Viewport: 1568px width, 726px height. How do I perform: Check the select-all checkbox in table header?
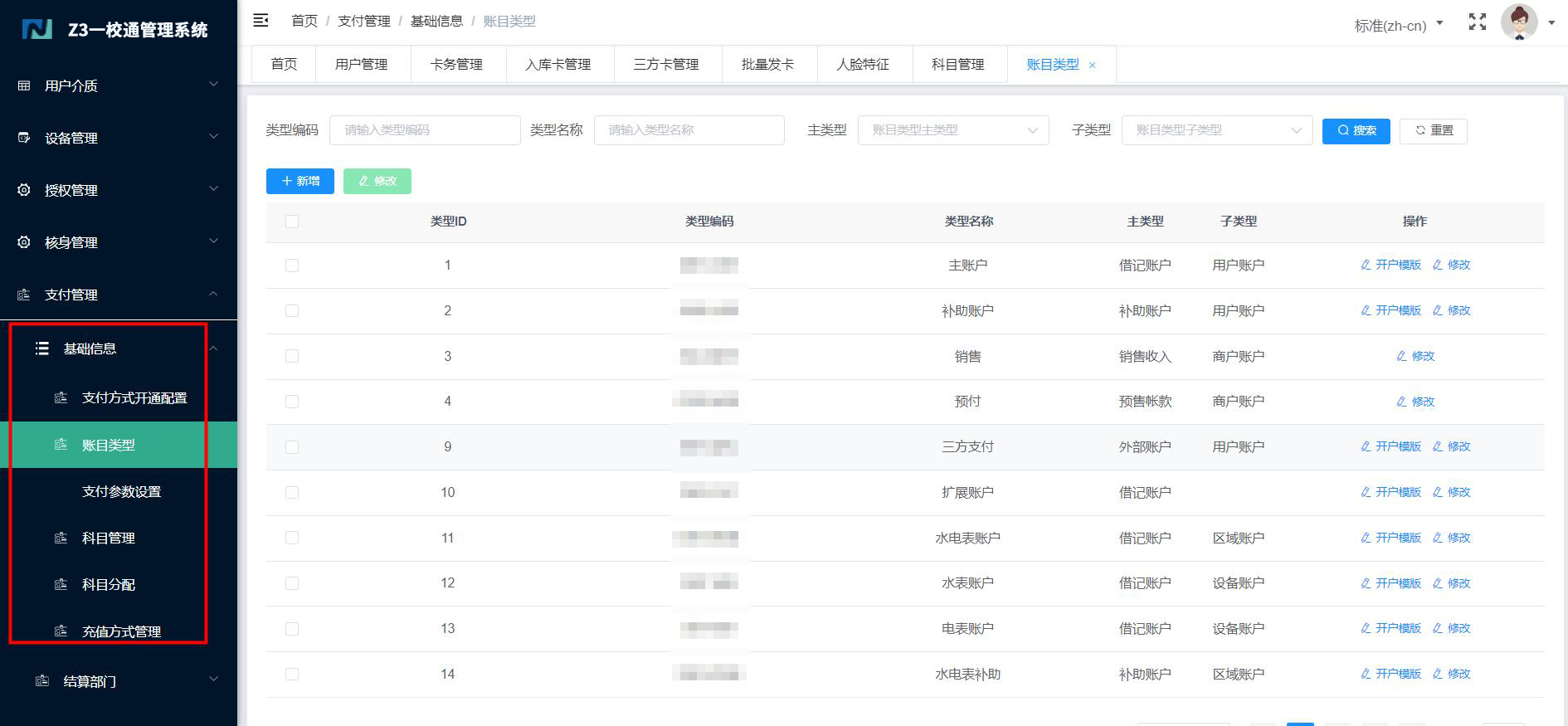pyautogui.click(x=291, y=222)
